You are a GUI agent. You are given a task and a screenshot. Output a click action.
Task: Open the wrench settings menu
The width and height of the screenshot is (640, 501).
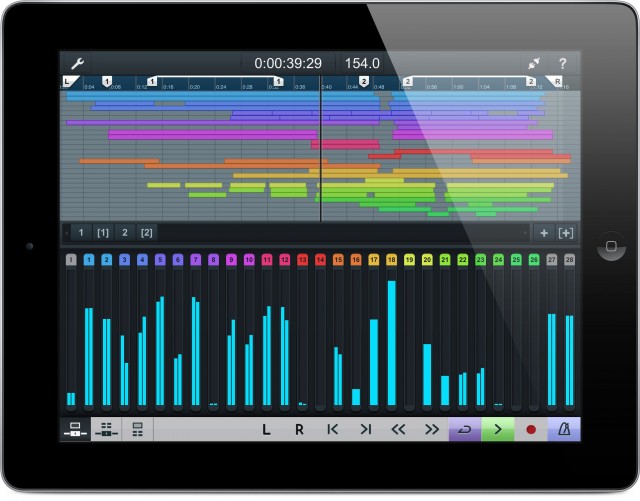click(75, 63)
